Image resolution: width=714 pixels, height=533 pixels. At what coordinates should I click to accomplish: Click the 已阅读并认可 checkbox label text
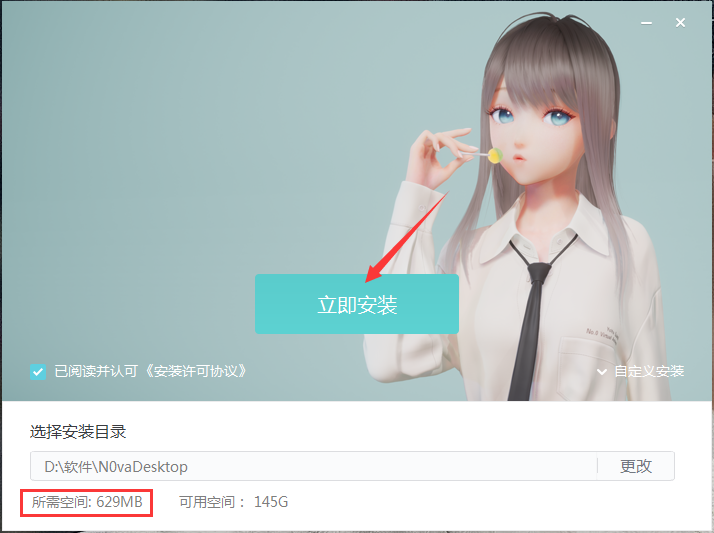[x=96, y=371]
